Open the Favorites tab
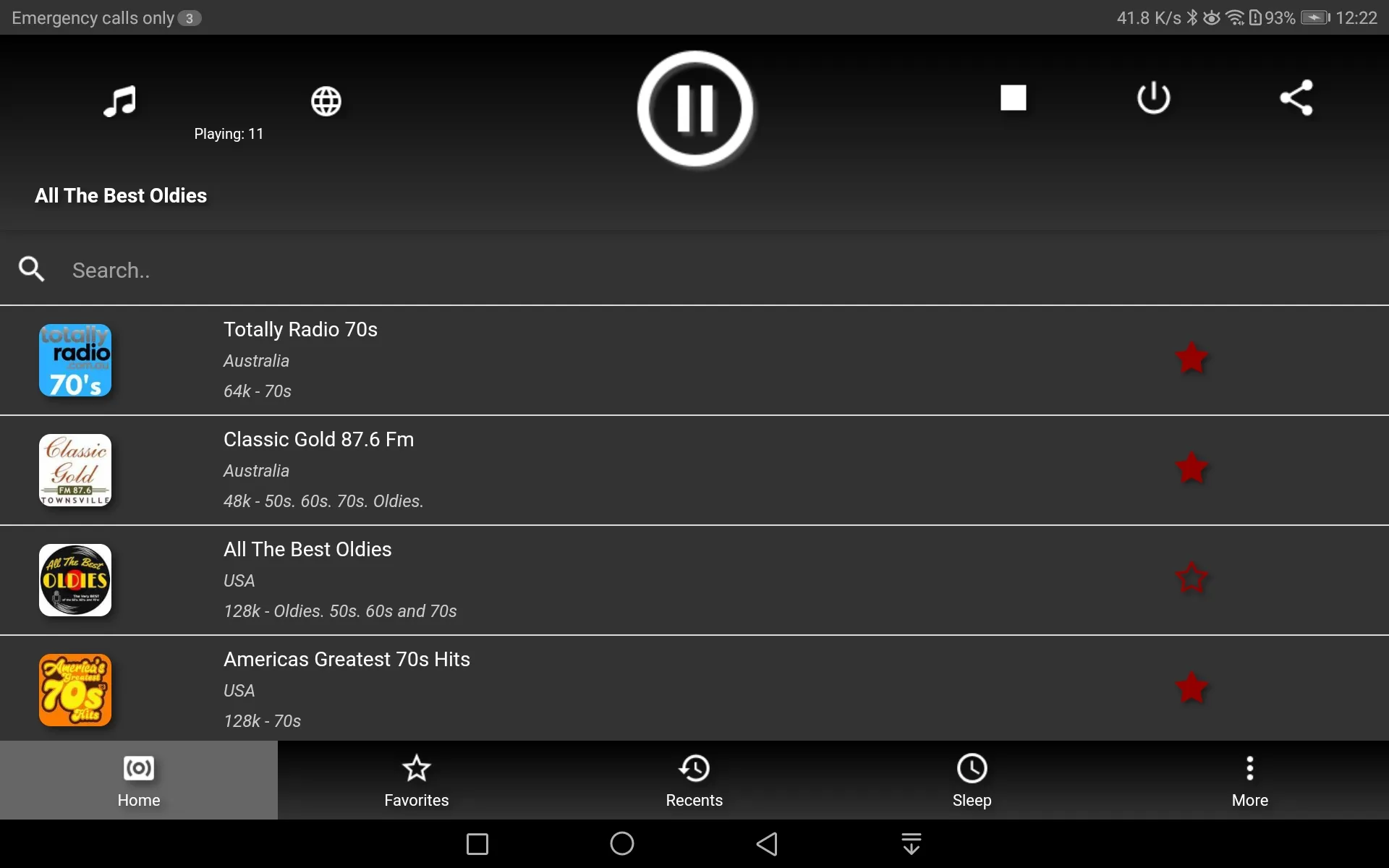The image size is (1389, 868). click(417, 780)
